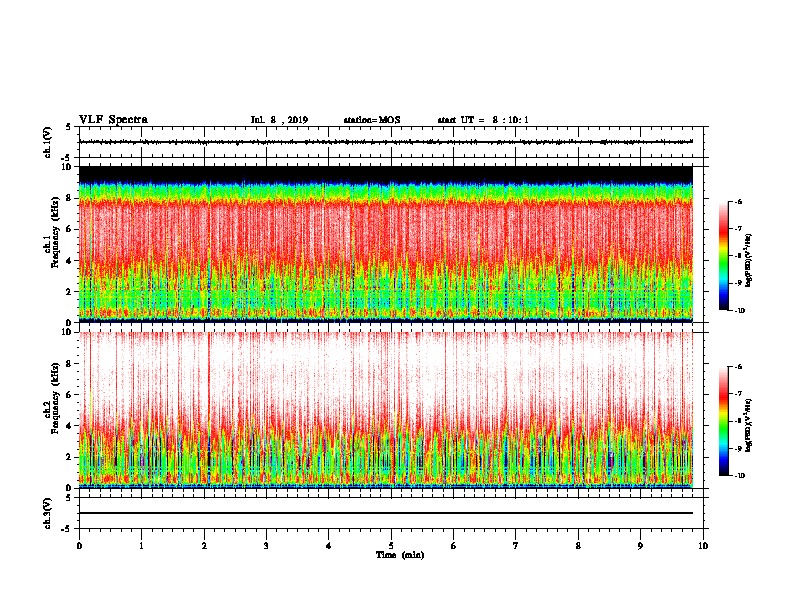The height and width of the screenshot is (612, 792).
Task: Click the 'ch.3(V)' axis label
Action: pos(48,513)
